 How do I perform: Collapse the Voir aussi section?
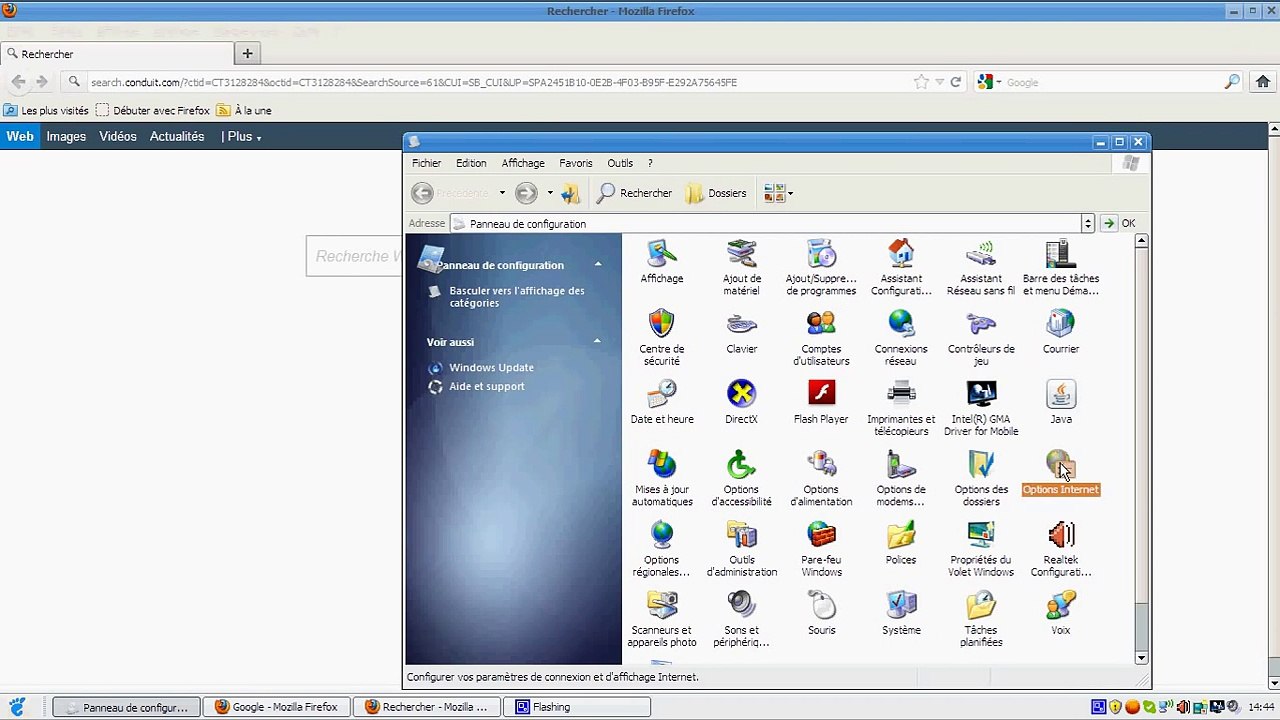click(x=598, y=341)
